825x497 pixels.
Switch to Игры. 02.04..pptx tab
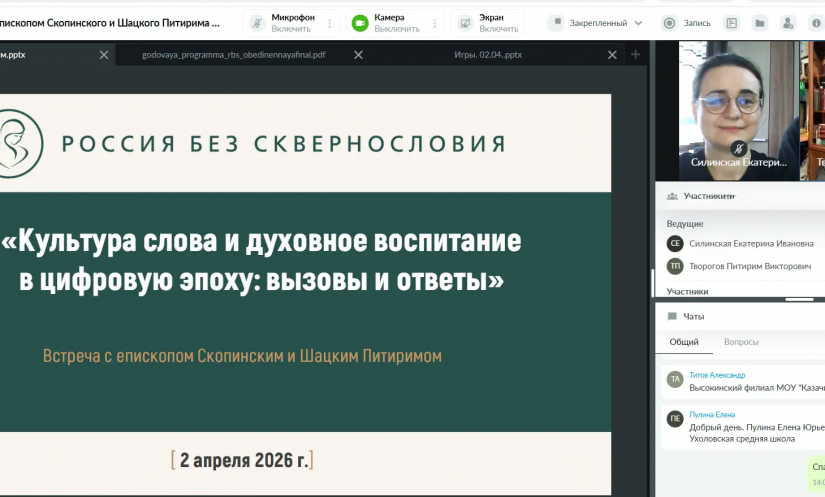pos(488,55)
